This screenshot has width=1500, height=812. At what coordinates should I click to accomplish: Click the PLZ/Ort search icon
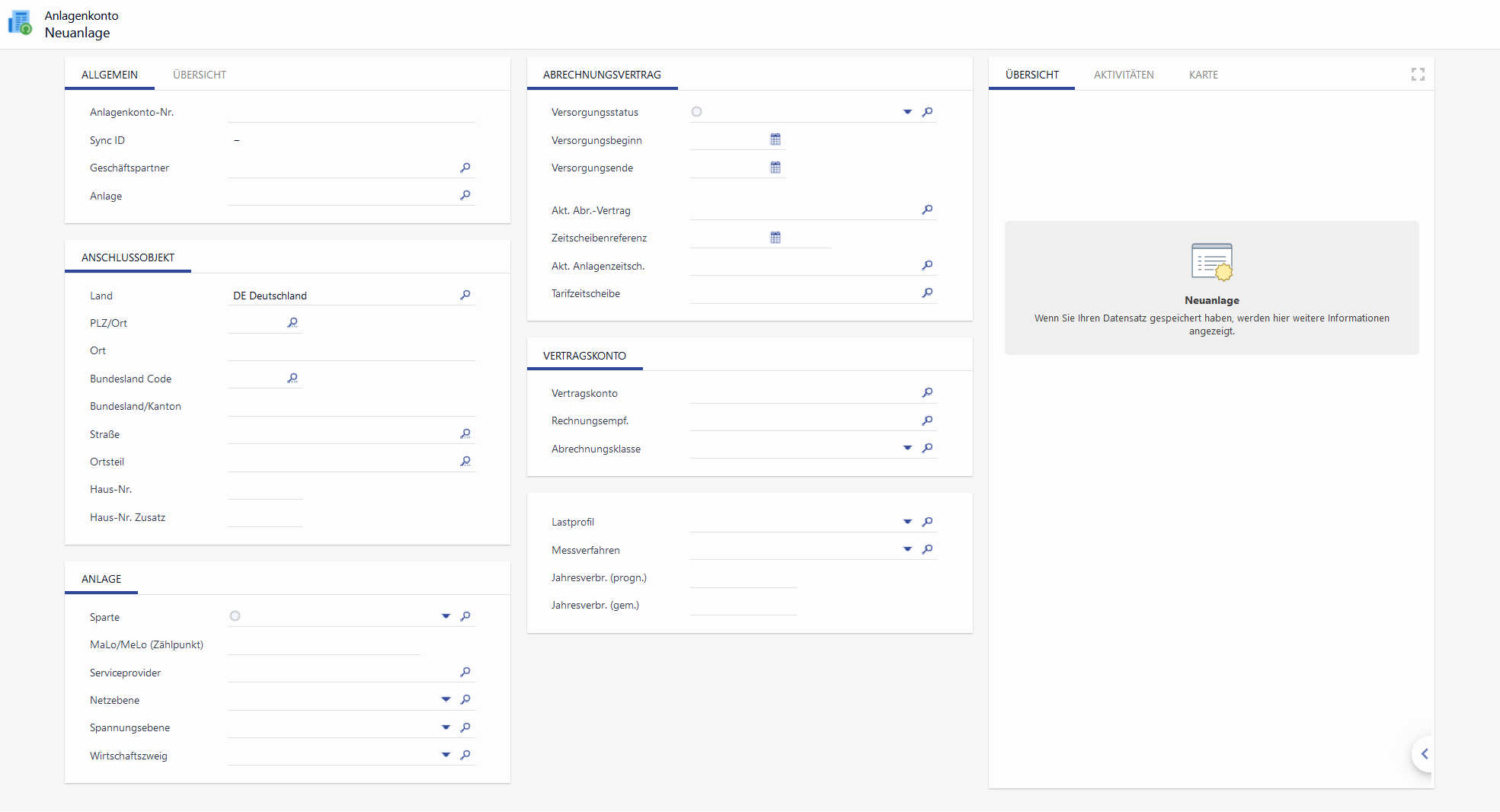[293, 323]
